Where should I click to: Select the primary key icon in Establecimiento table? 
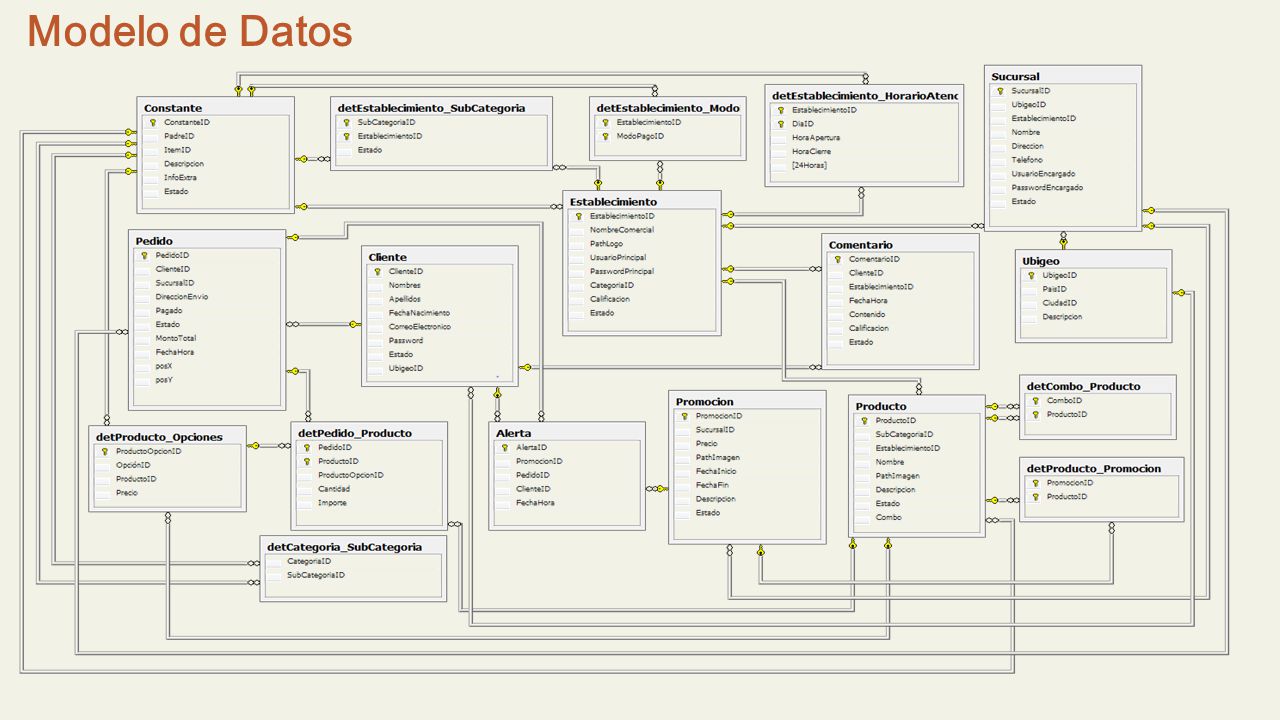[x=578, y=216]
